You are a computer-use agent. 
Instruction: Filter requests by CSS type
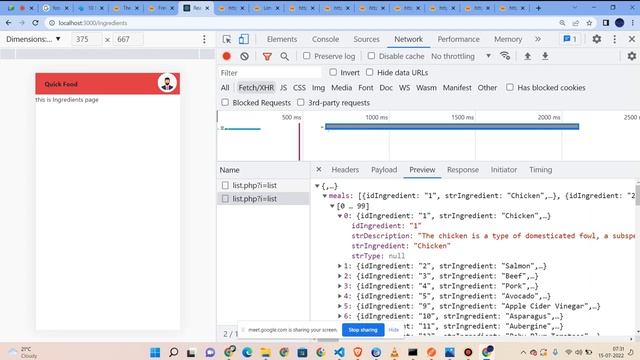pyautogui.click(x=299, y=87)
